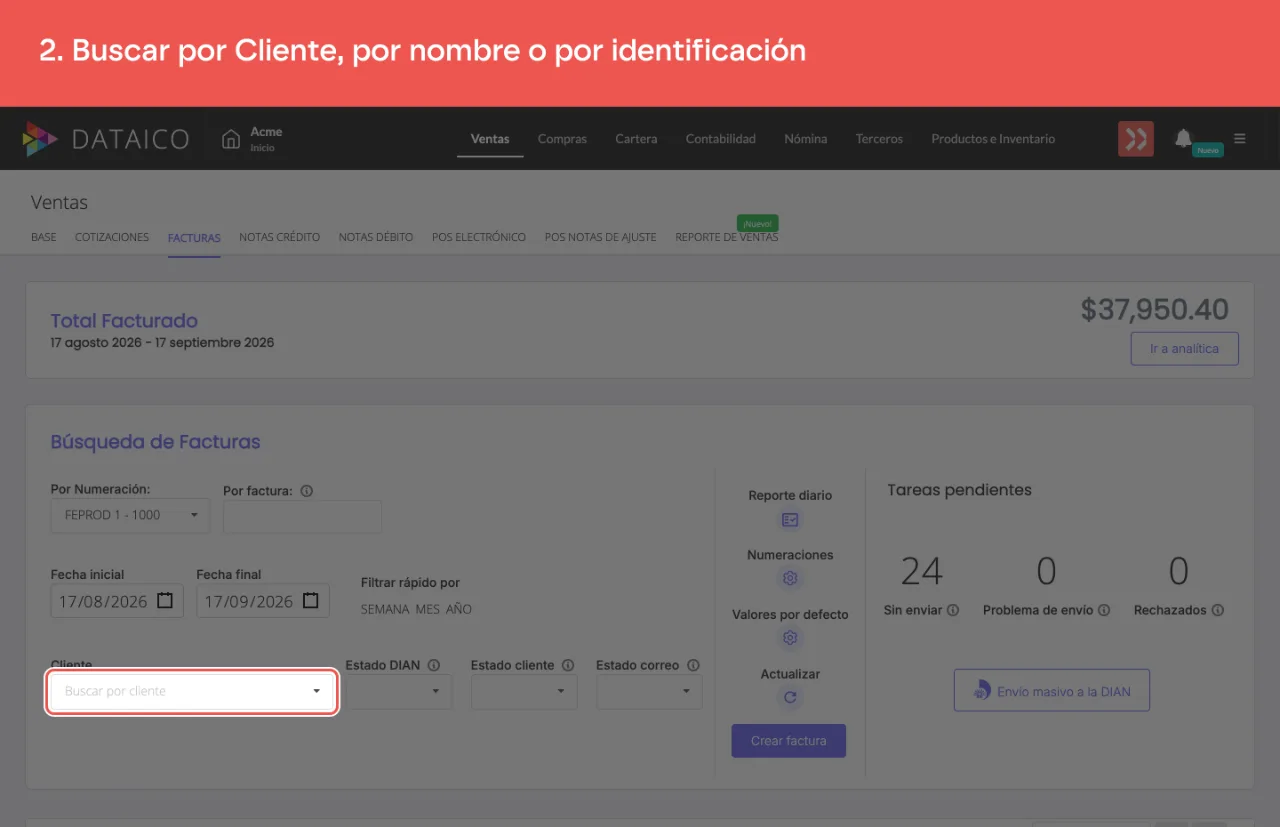This screenshot has width=1280, height=827.
Task: Switch to the Reporte de Ventas tab
Action: pyautogui.click(x=727, y=237)
